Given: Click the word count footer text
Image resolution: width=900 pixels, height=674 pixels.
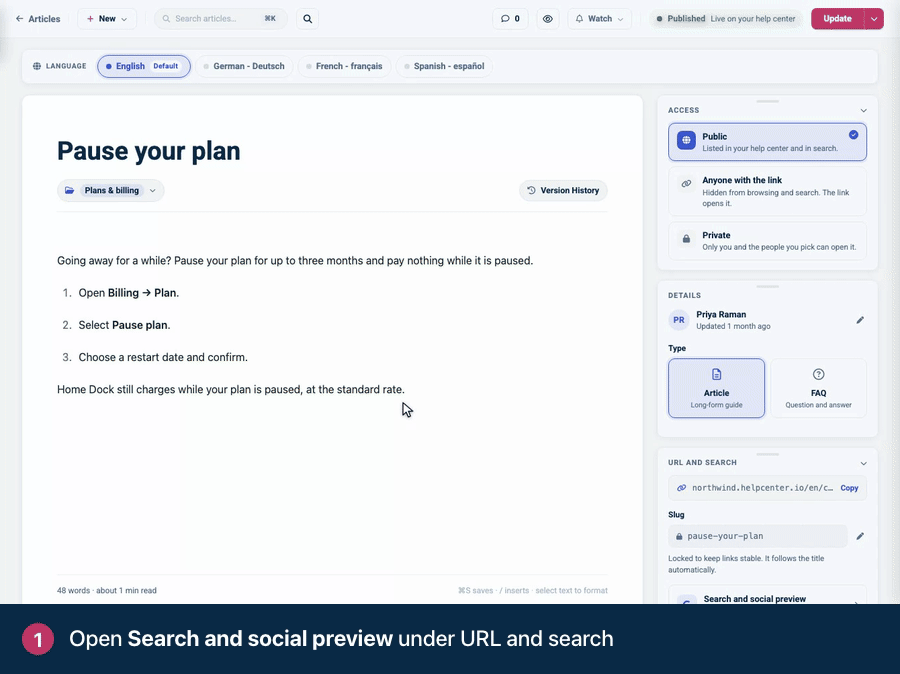Looking at the screenshot, I should (x=107, y=590).
